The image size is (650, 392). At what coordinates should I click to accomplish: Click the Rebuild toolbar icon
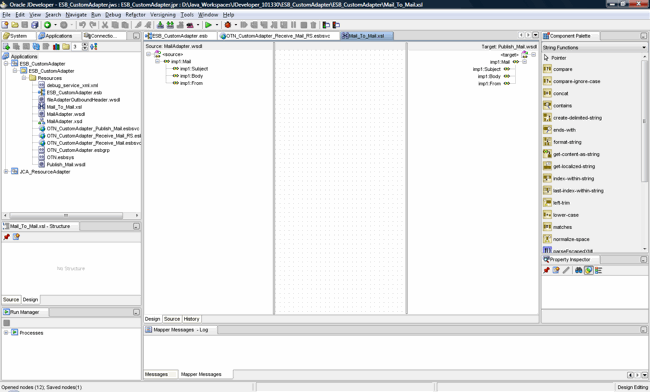point(170,25)
